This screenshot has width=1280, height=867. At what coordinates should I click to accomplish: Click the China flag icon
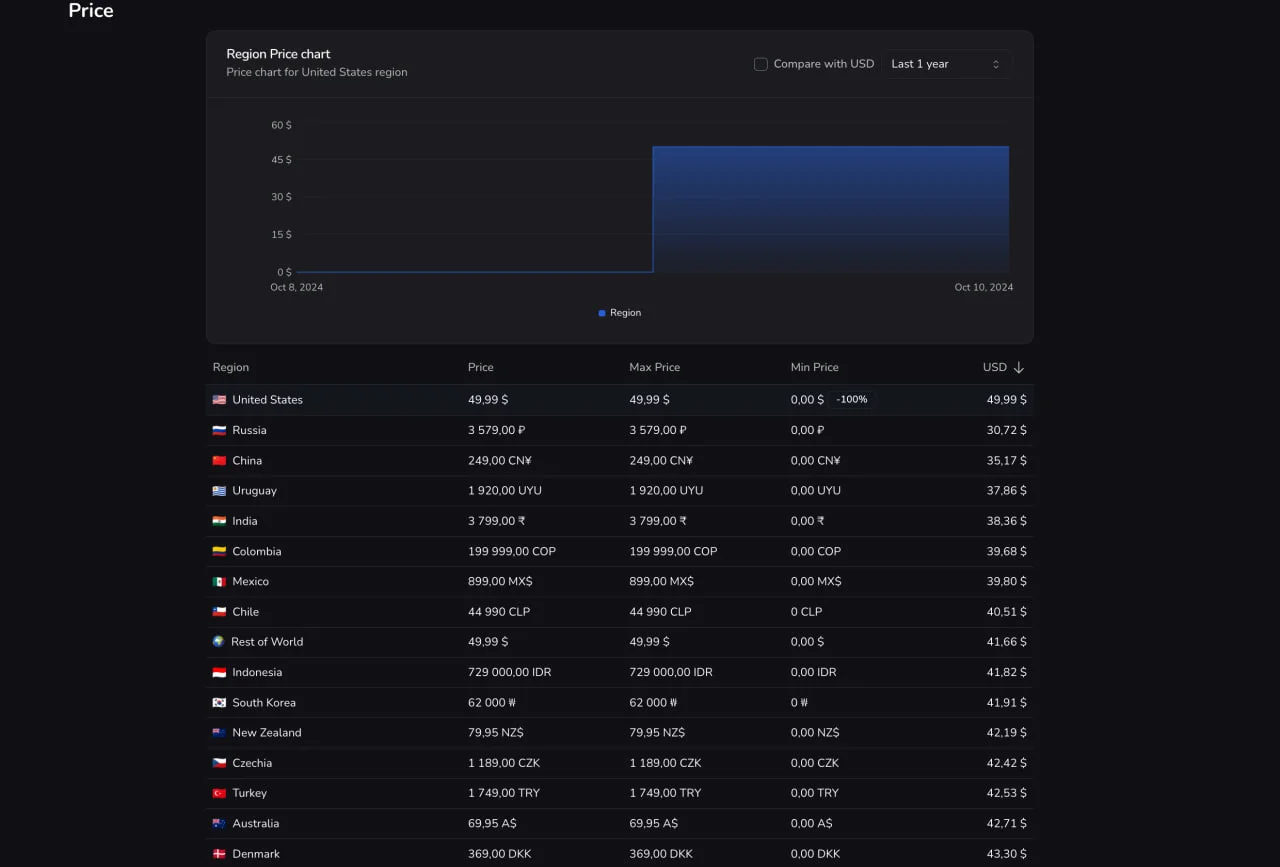(x=219, y=461)
